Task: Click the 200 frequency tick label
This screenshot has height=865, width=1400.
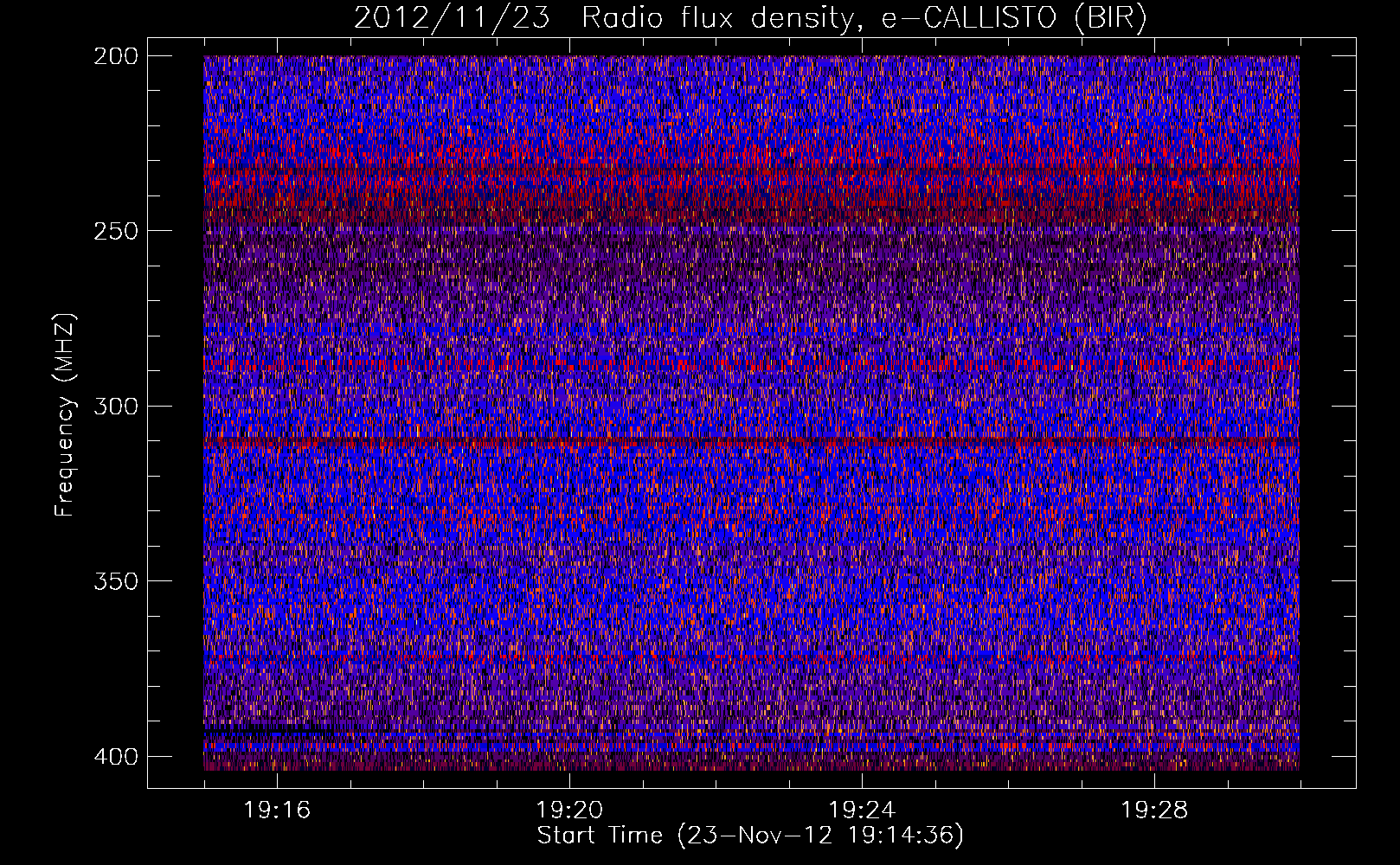Action: 115,56
